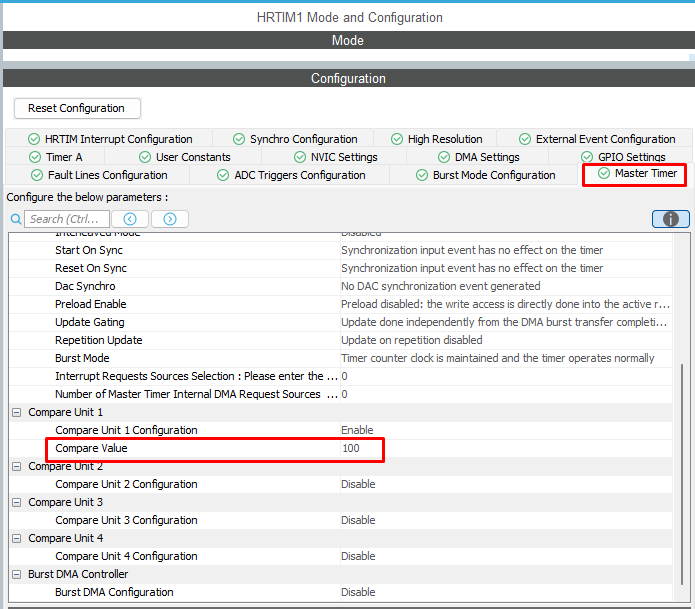This screenshot has width=695, height=609.
Task: Edit Master Timer DMA Request Sources value
Action: tap(506, 394)
